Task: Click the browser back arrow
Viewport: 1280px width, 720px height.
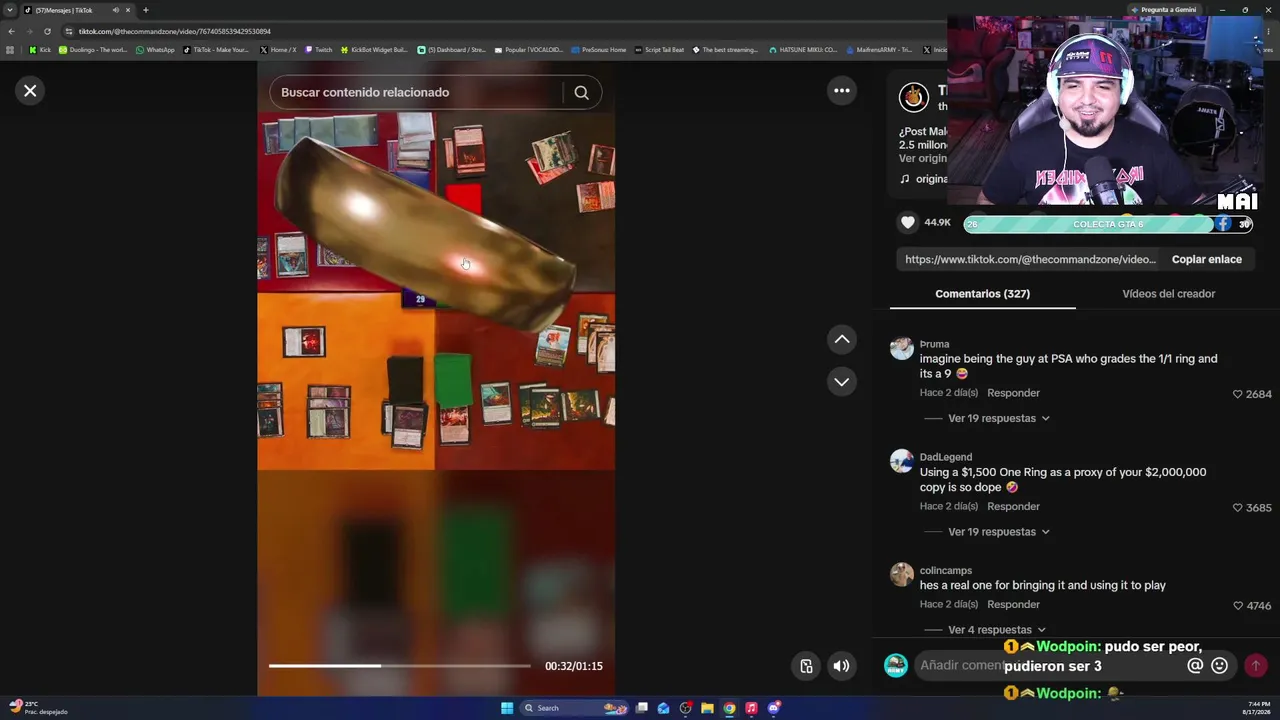Action: coord(11,31)
